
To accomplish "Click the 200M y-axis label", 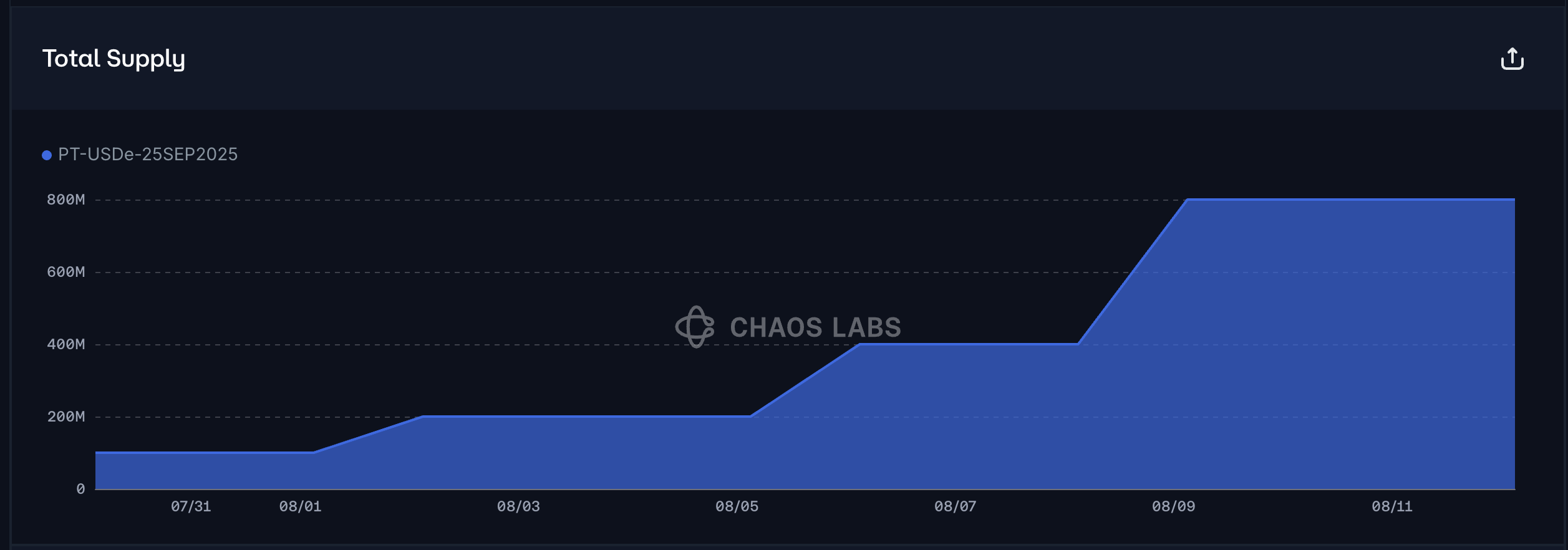I will (x=65, y=417).
